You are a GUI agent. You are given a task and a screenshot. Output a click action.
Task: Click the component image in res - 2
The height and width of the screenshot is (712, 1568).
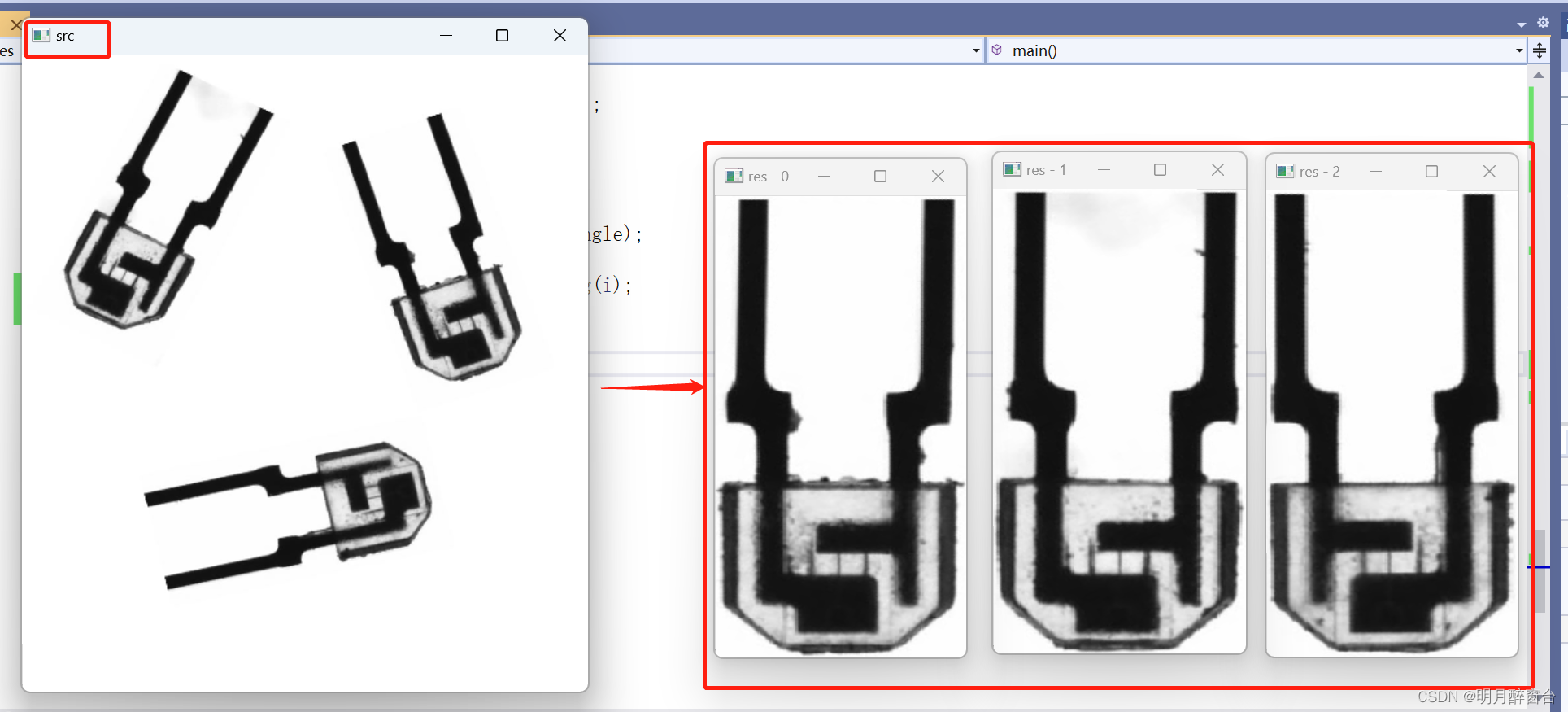pyautogui.click(x=1392, y=424)
